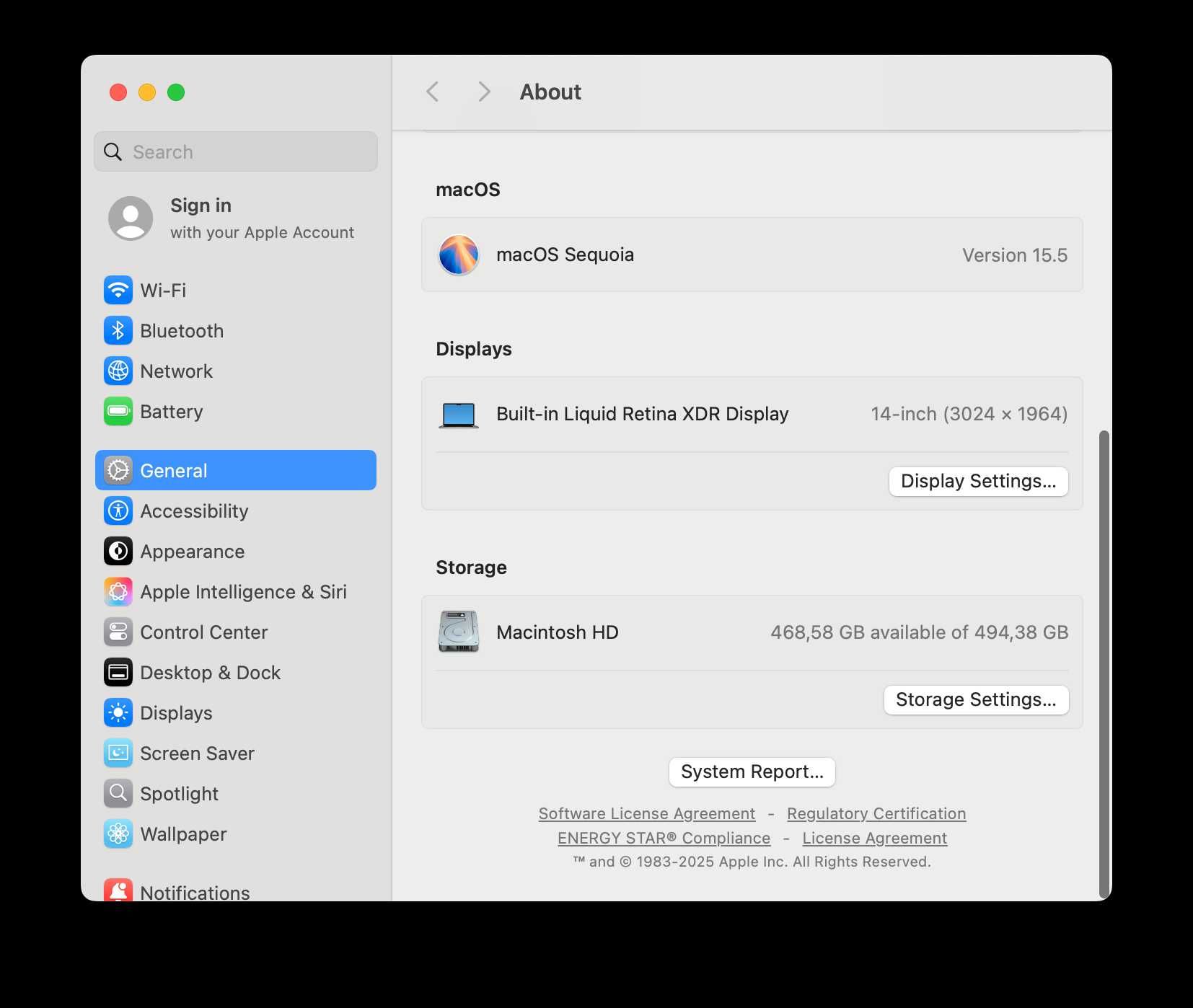Click 'Sign in' with your Apple Account
Screen dimensions: 1193x1008
[x=201, y=205]
